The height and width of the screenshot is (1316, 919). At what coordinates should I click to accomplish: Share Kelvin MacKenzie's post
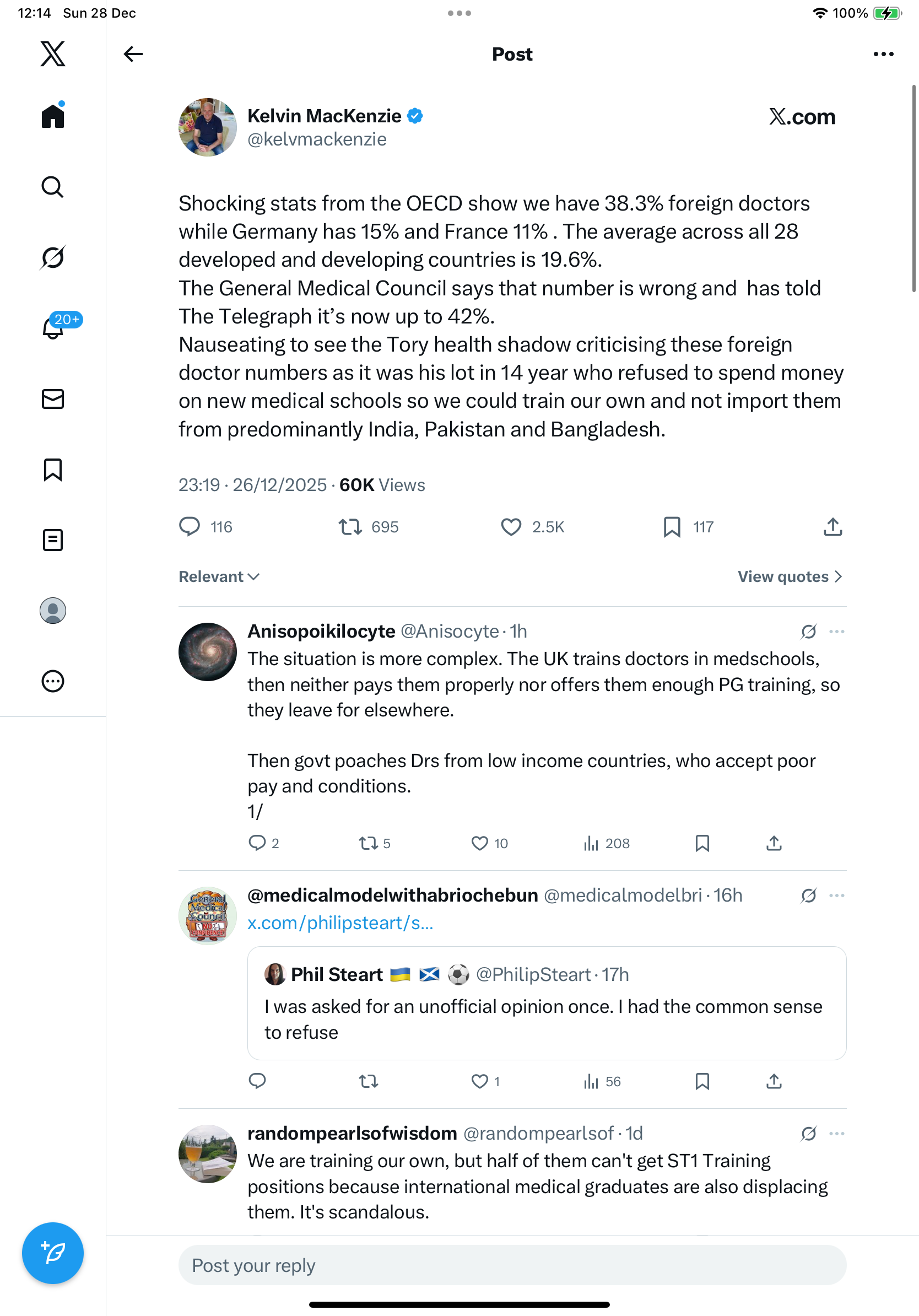[x=832, y=527]
